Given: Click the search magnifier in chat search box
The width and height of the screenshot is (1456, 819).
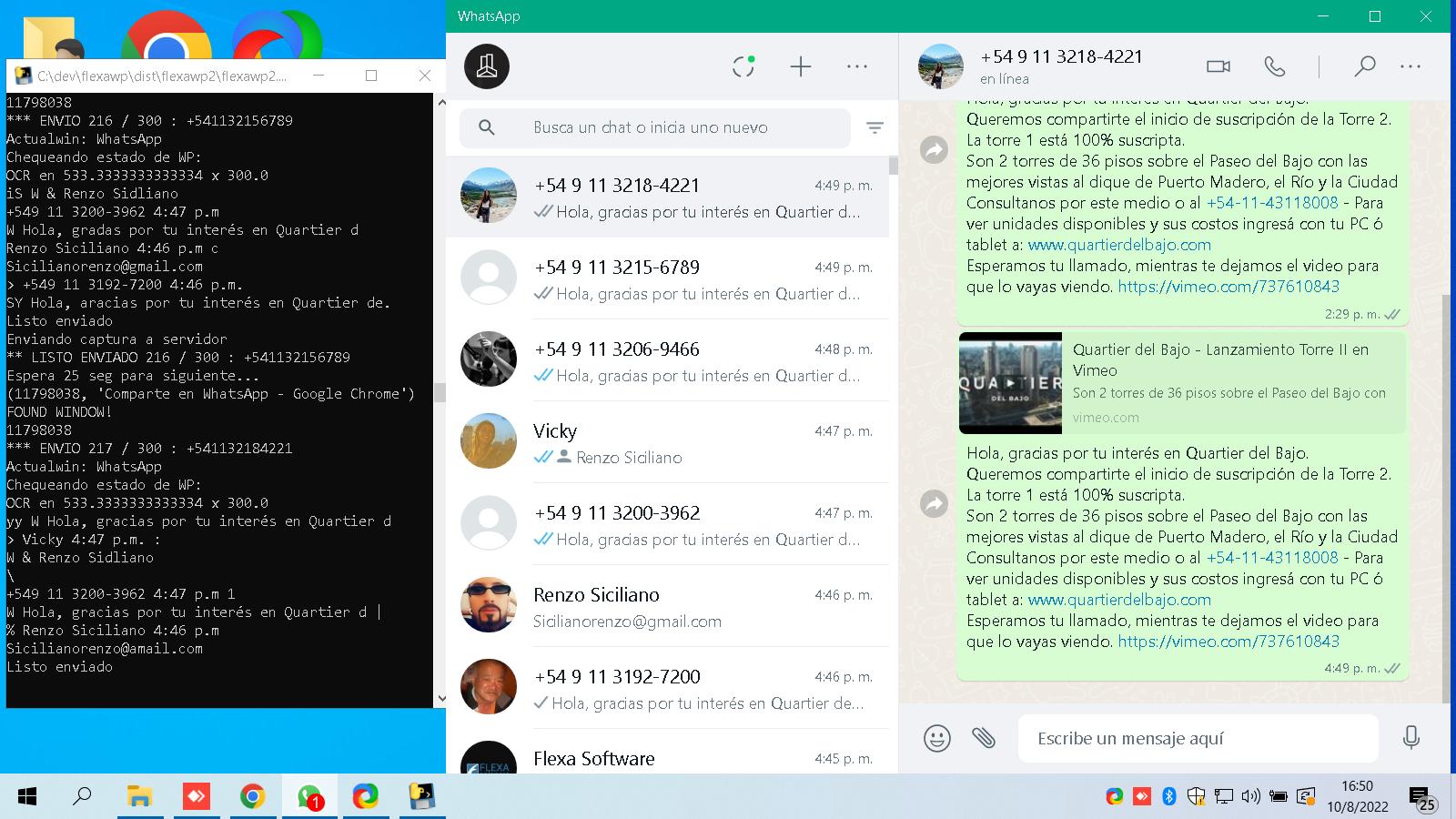Looking at the screenshot, I should [x=487, y=128].
